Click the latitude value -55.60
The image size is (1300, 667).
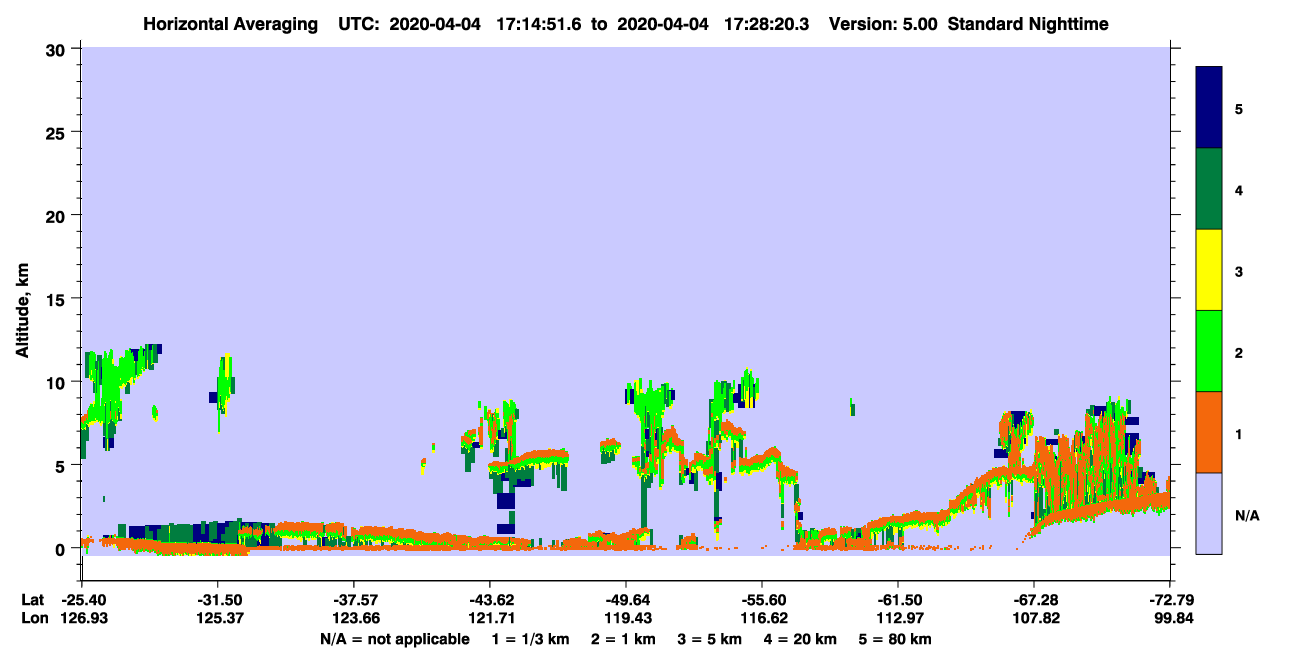click(x=762, y=600)
